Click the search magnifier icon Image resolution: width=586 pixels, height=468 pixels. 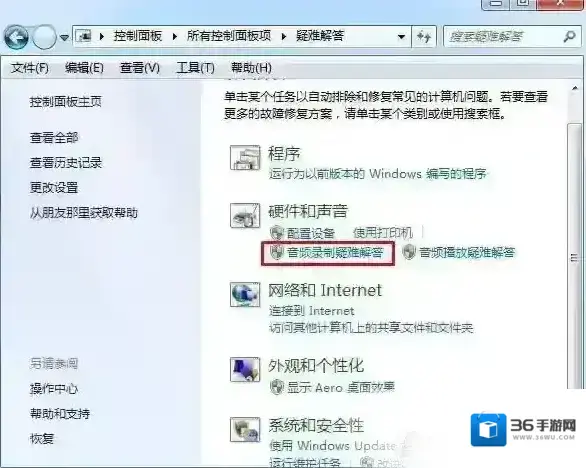click(569, 36)
